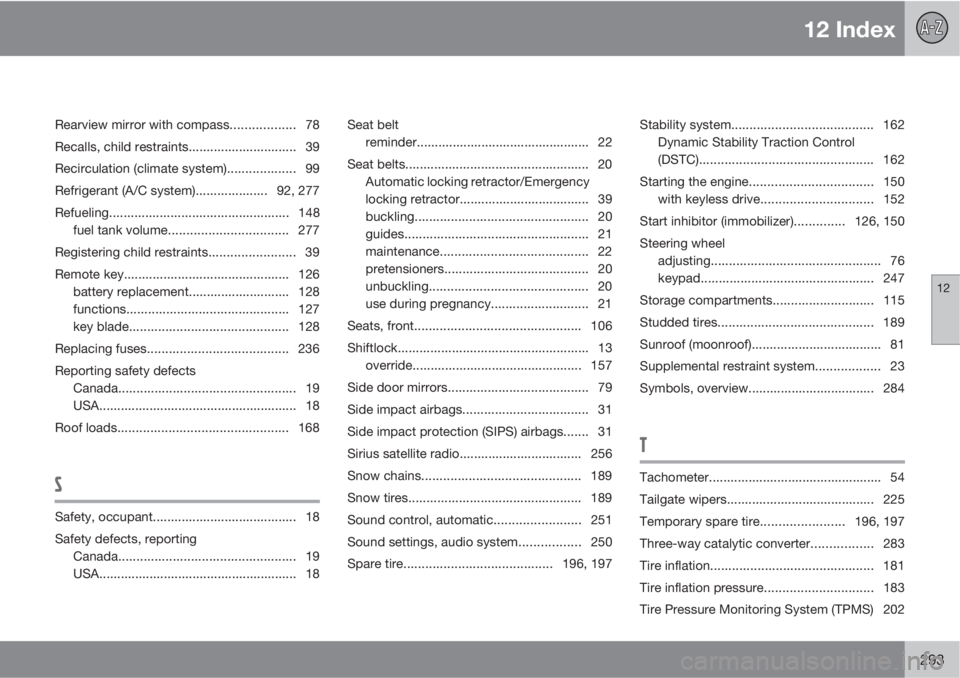Click the 'Replacing fuses' entry
The width and height of the screenshot is (960, 678).
tap(187, 349)
